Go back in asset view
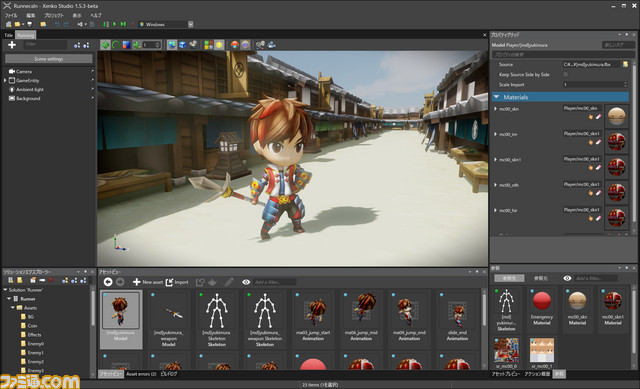The image size is (640, 389). [108, 282]
